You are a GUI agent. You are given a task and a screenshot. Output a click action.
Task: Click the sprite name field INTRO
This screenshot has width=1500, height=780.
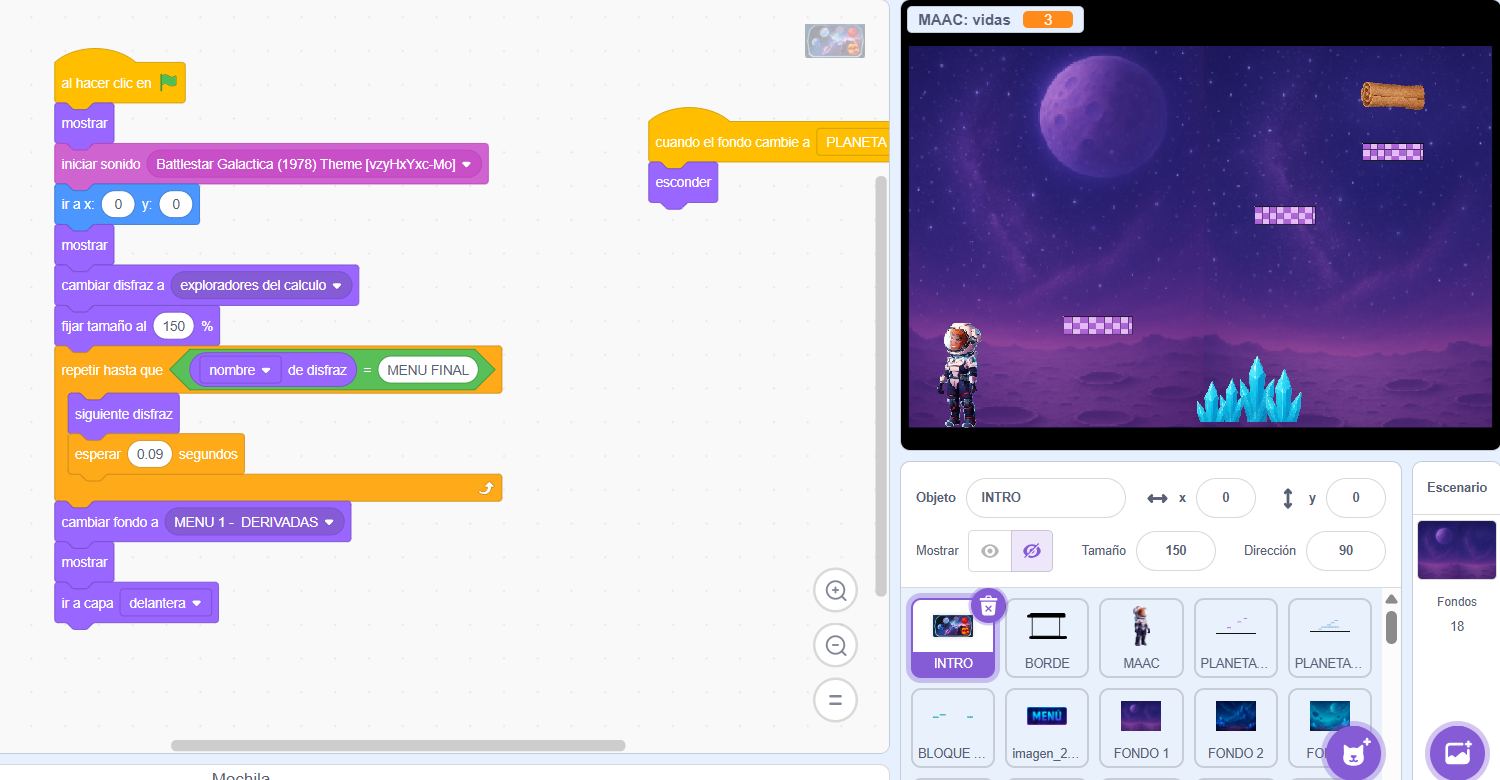pyautogui.click(x=1045, y=498)
